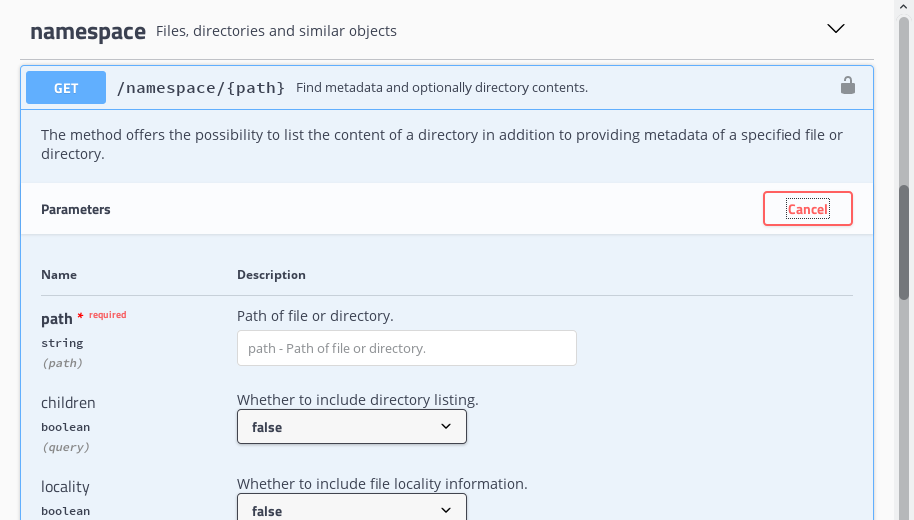Click the vertical scrollbar thumb

pos(904,240)
